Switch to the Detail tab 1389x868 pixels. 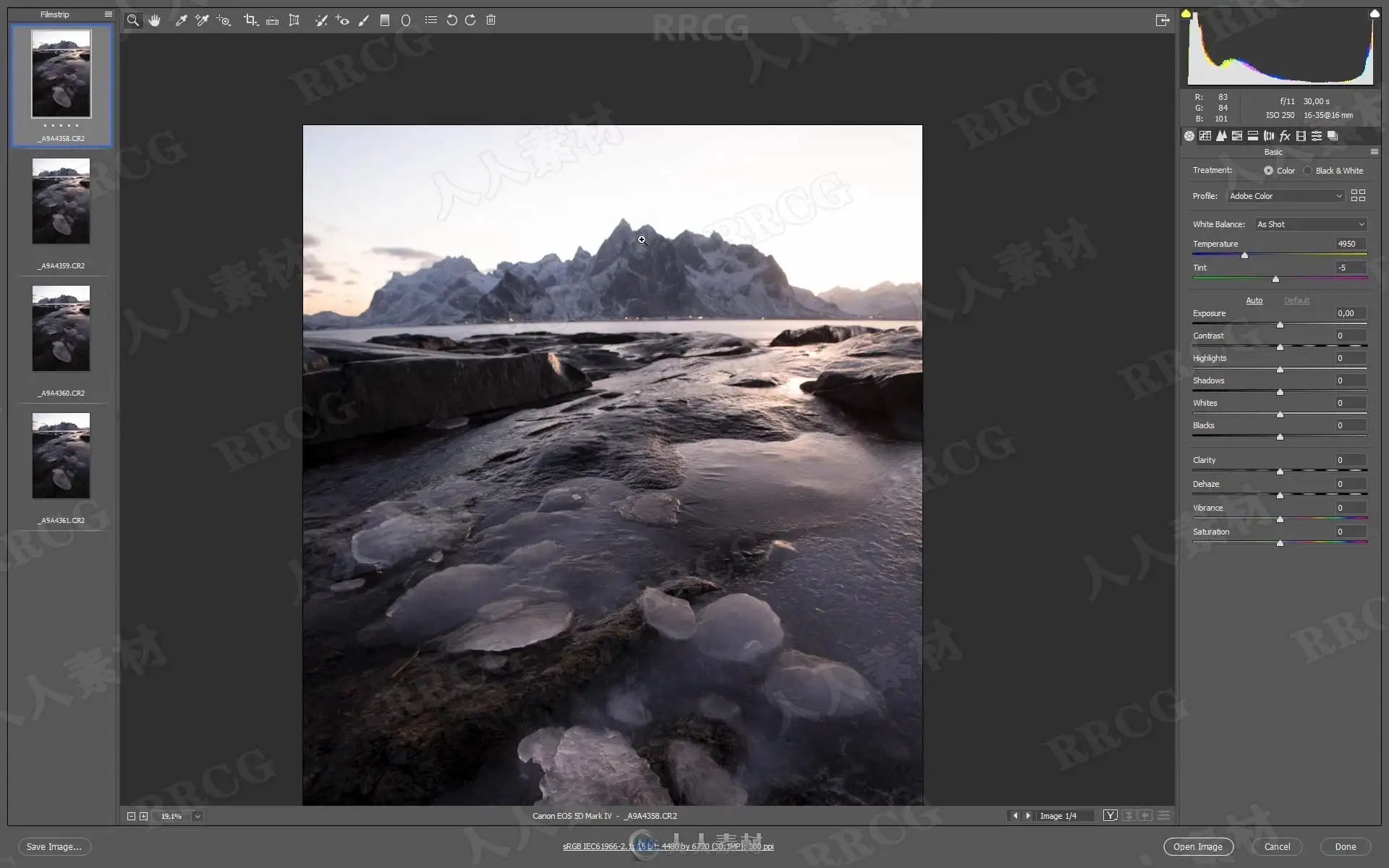point(1221,136)
